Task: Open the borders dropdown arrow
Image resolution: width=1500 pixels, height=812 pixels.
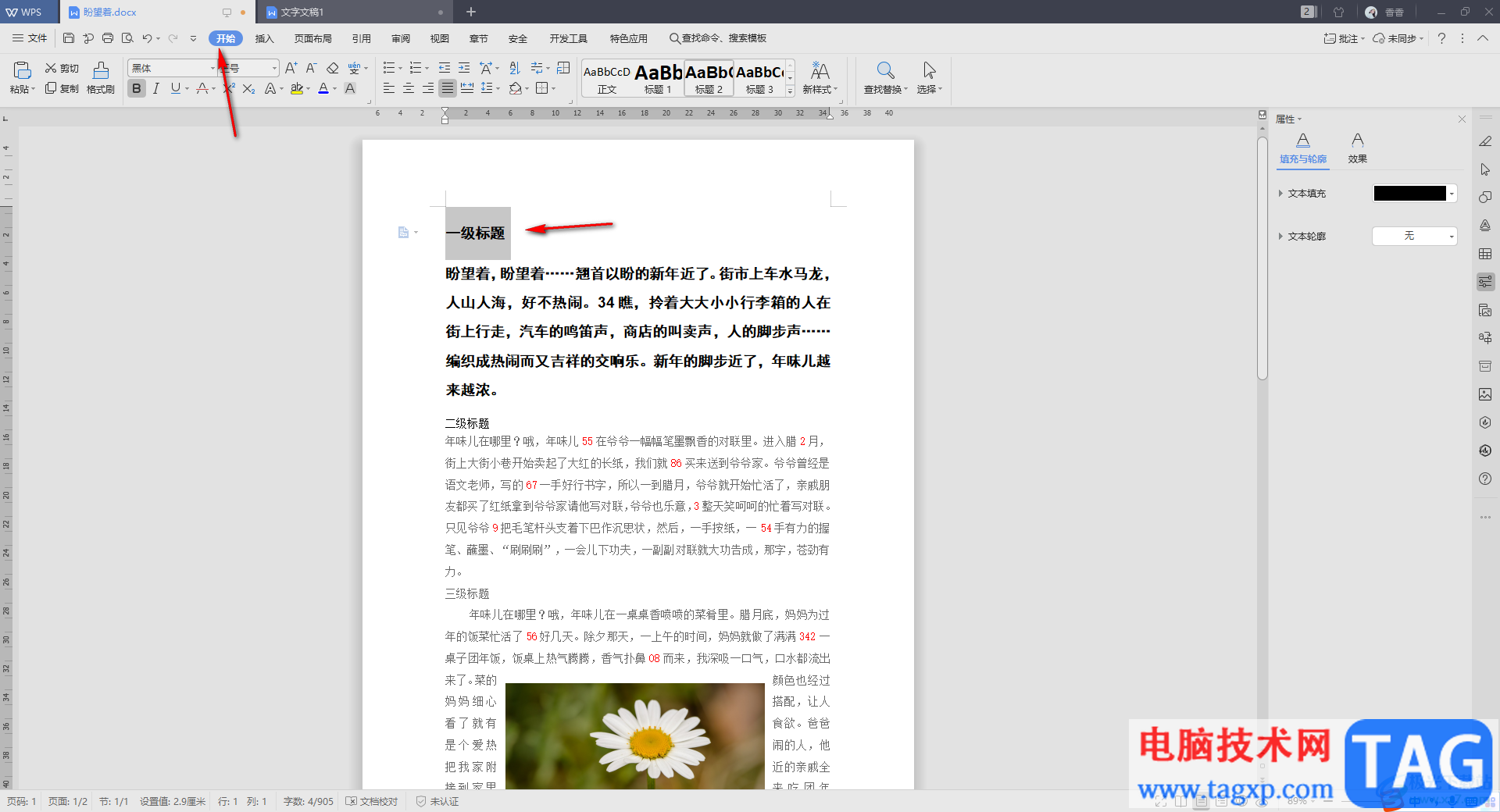Action: pyautogui.click(x=554, y=88)
